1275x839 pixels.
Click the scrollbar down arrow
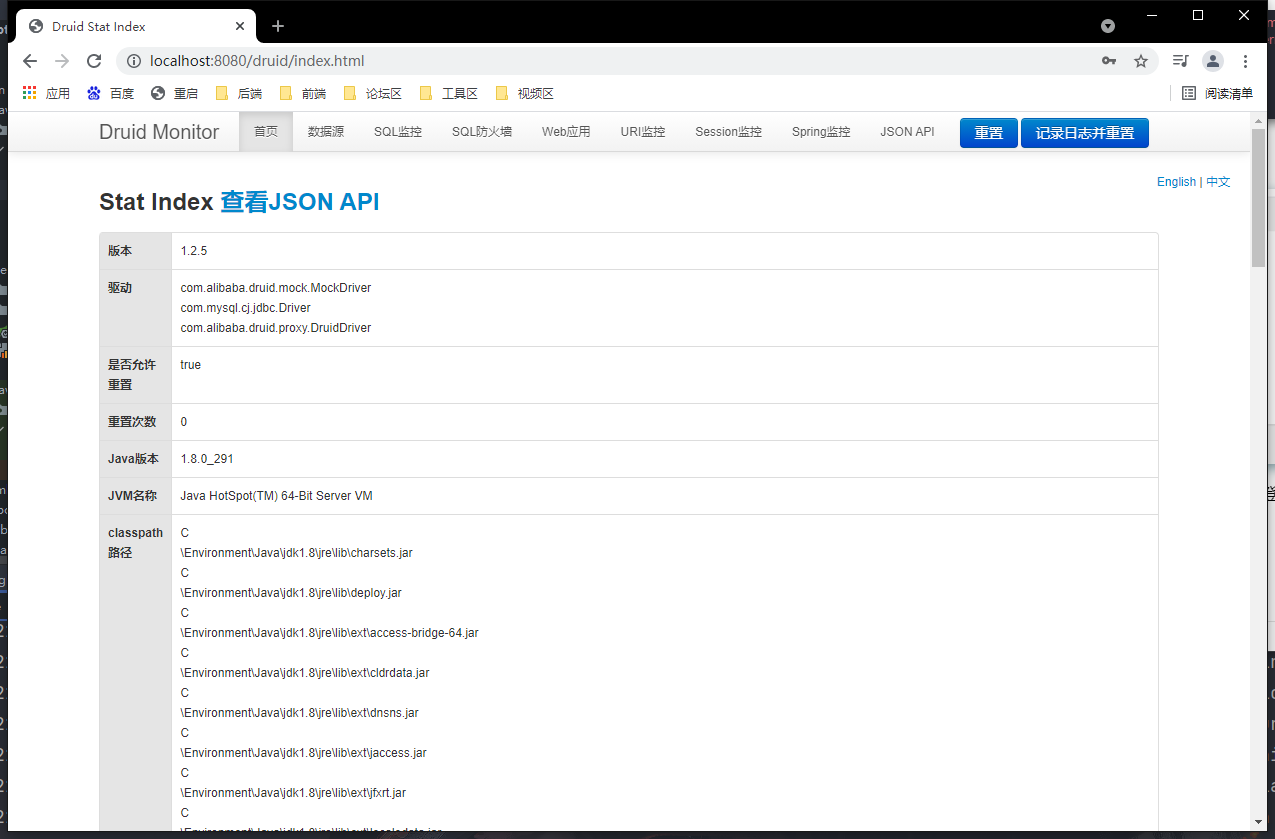pyautogui.click(x=1258, y=823)
